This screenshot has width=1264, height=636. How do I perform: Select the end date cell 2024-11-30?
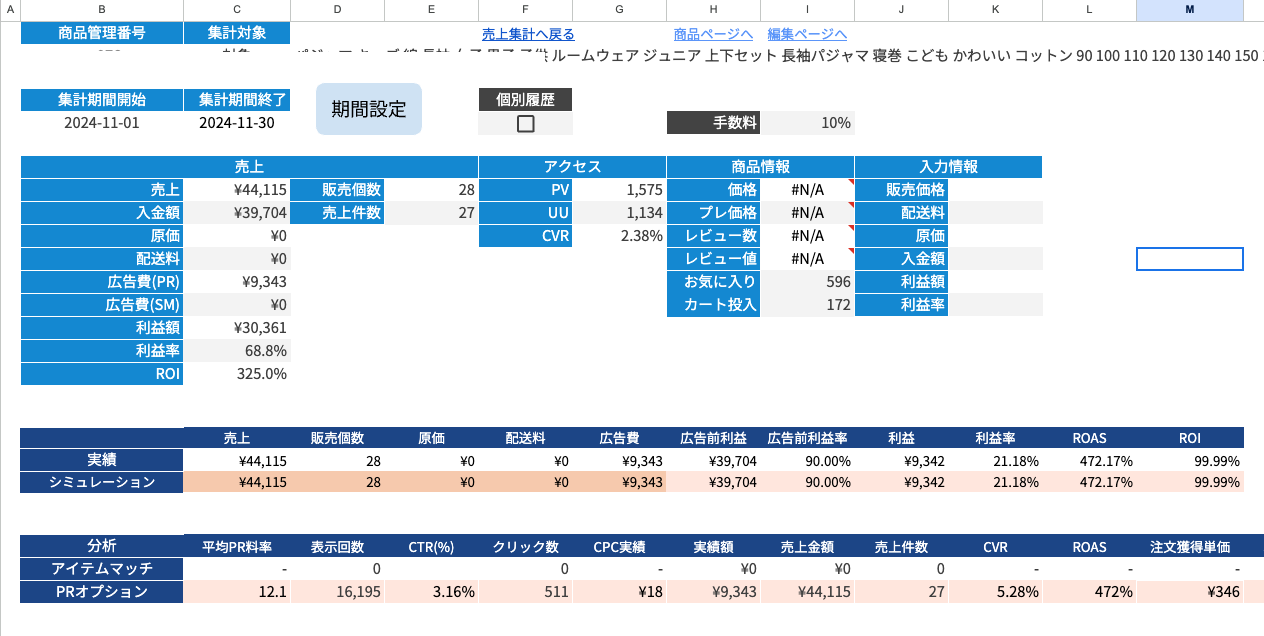(x=237, y=123)
